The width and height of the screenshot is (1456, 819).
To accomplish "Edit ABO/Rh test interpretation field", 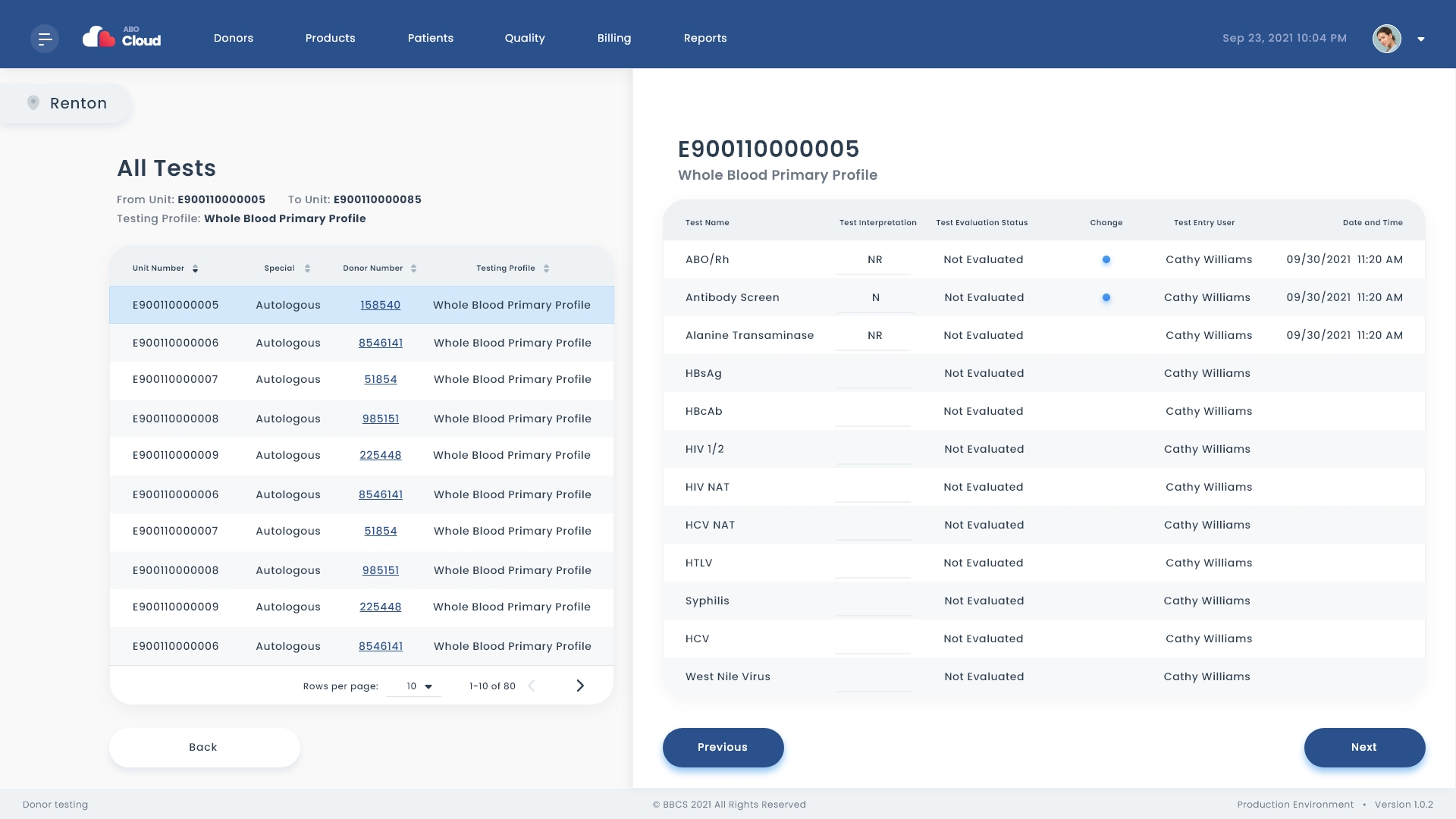I will (874, 260).
